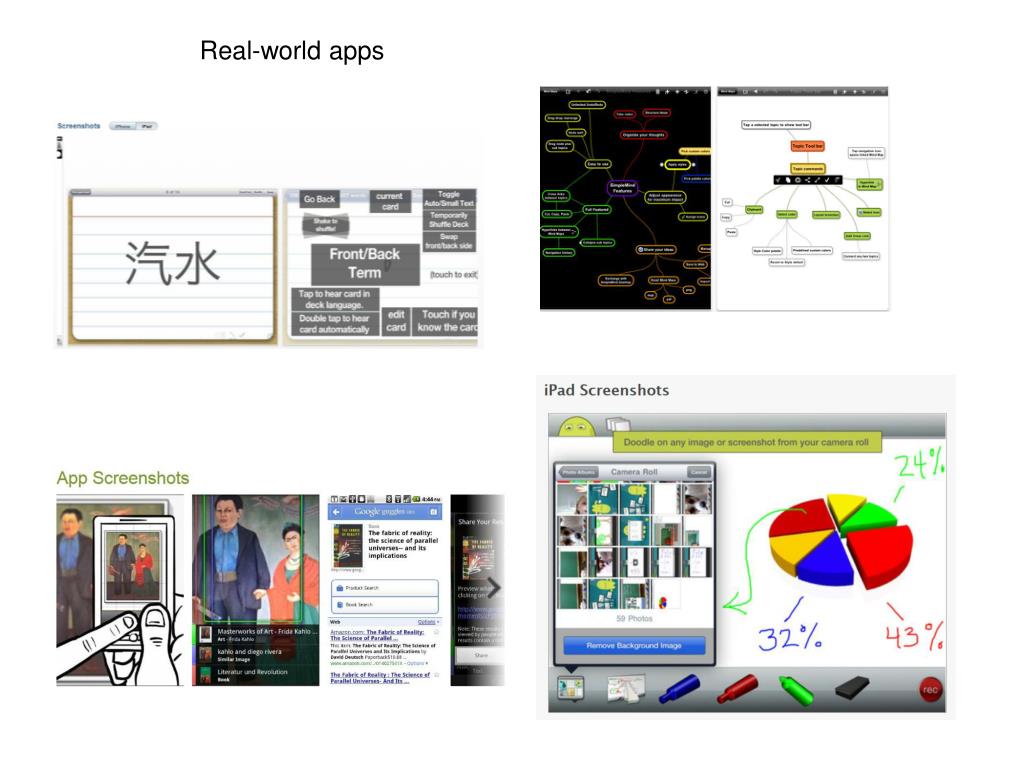Image resolution: width=1024 pixels, height=768 pixels.
Task: Tap Share button on Share Your Results screen
Action: tap(481, 655)
